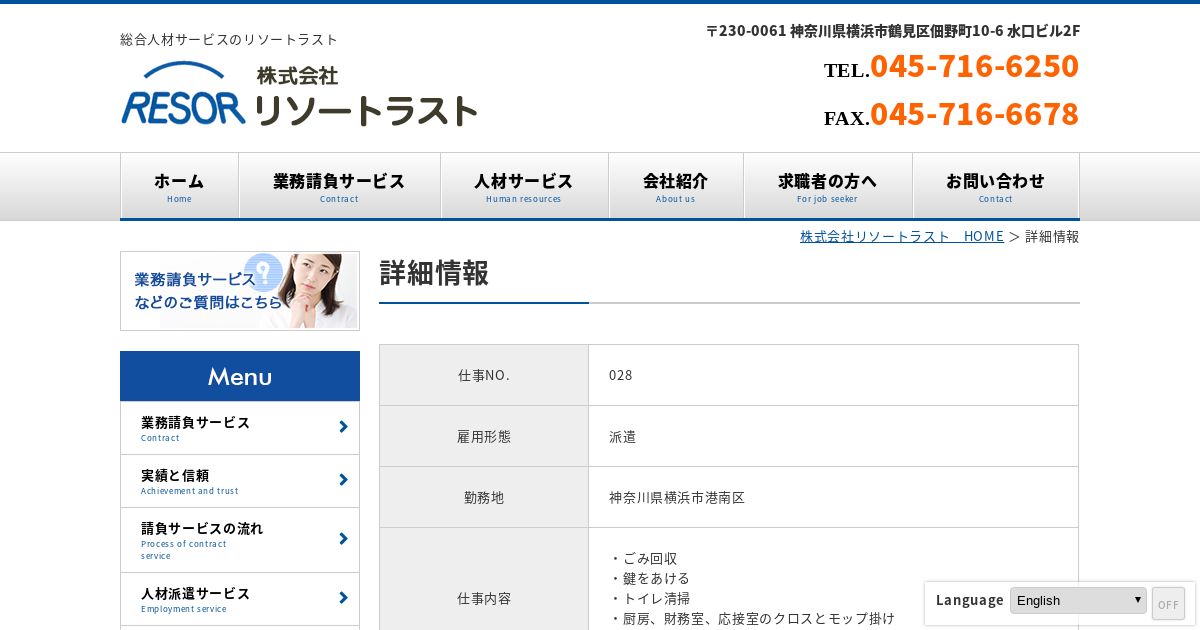Open the 人材派遣サービス sidebar item

[x=240, y=599]
